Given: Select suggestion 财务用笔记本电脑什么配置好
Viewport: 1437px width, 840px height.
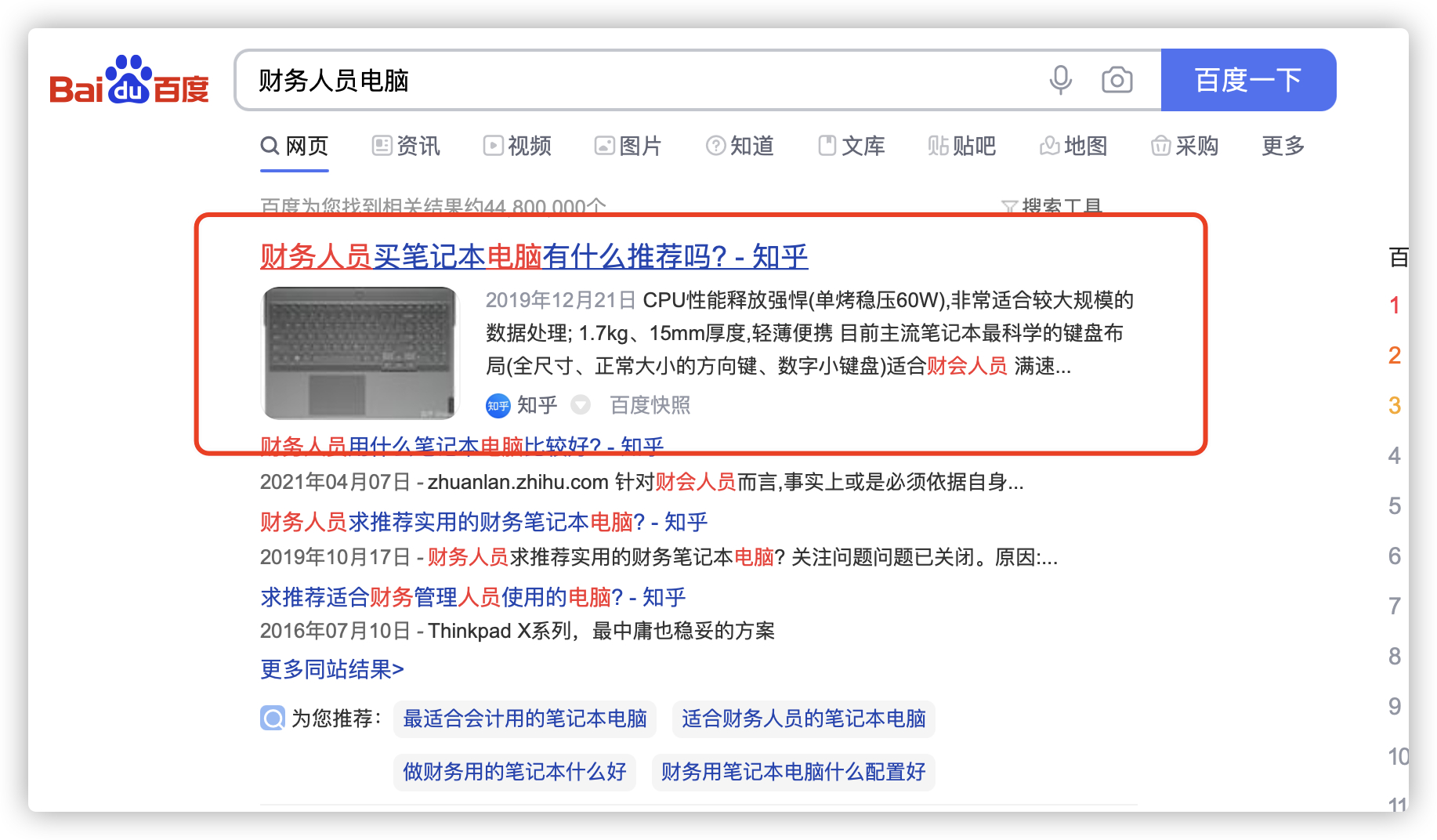Looking at the screenshot, I should [794, 772].
